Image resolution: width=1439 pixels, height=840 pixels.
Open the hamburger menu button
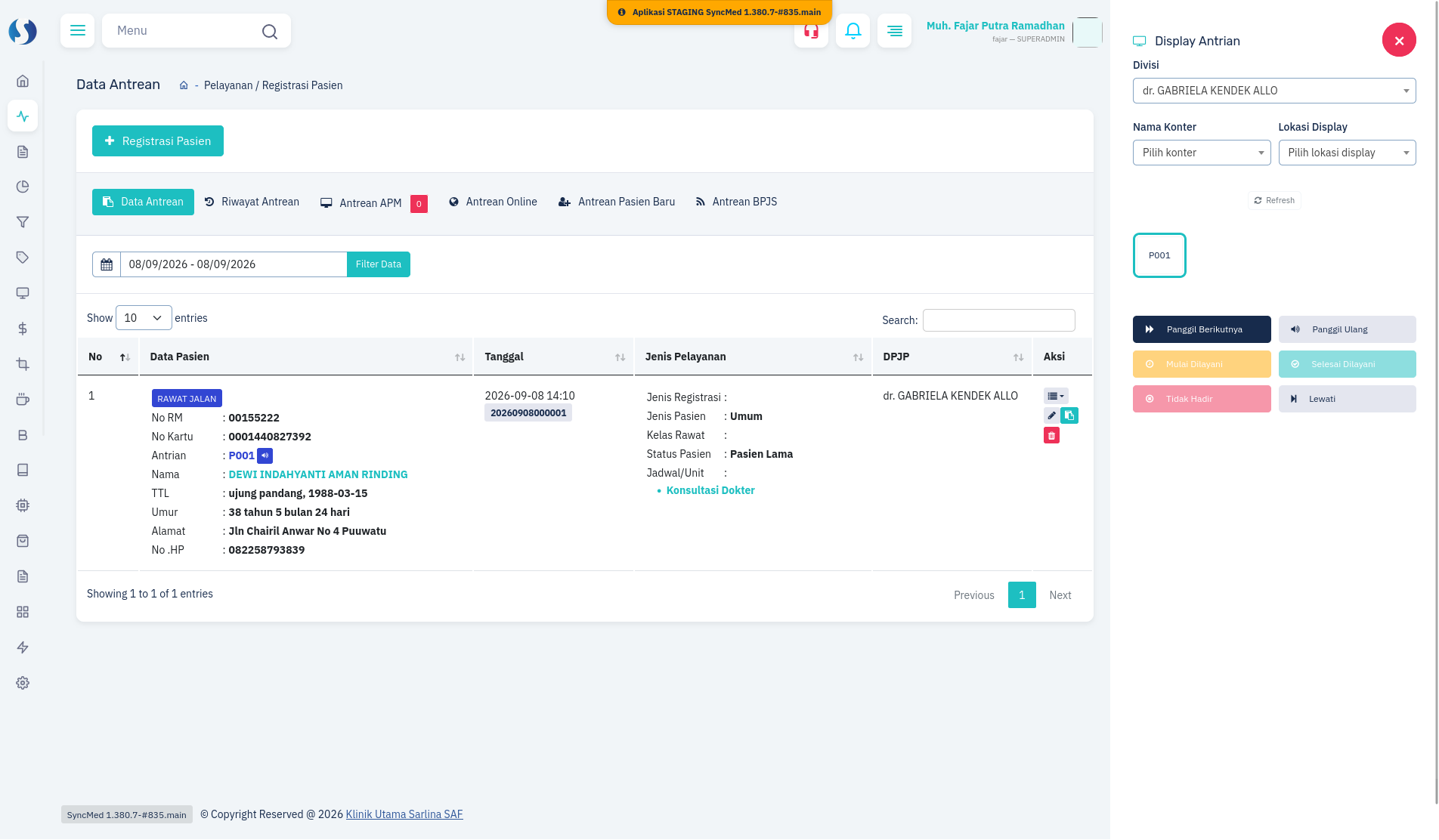(x=77, y=31)
